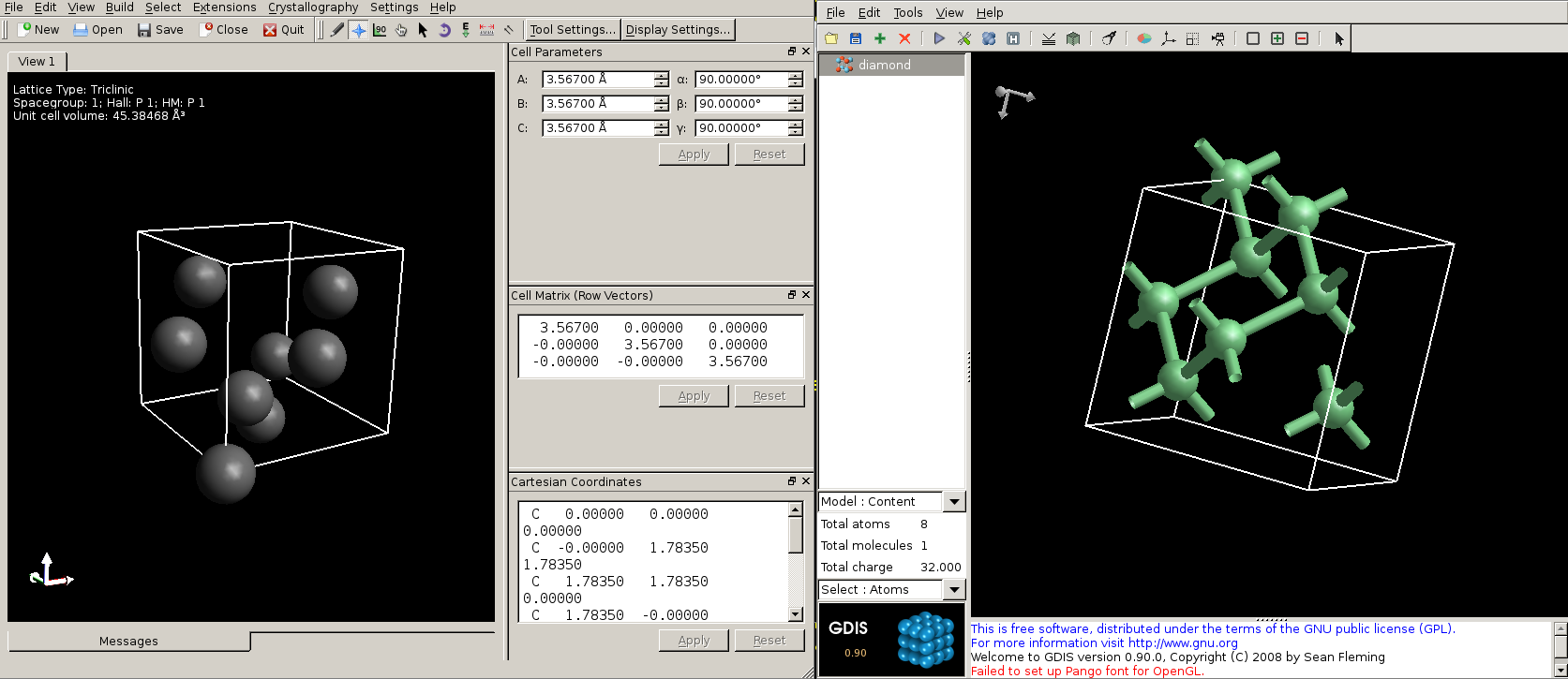Image resolution: width=1568 pixels, height=679 pixels.
Task: Select the Navigate tool in Avogadro toolbar
Action: [x=358, y=30]
